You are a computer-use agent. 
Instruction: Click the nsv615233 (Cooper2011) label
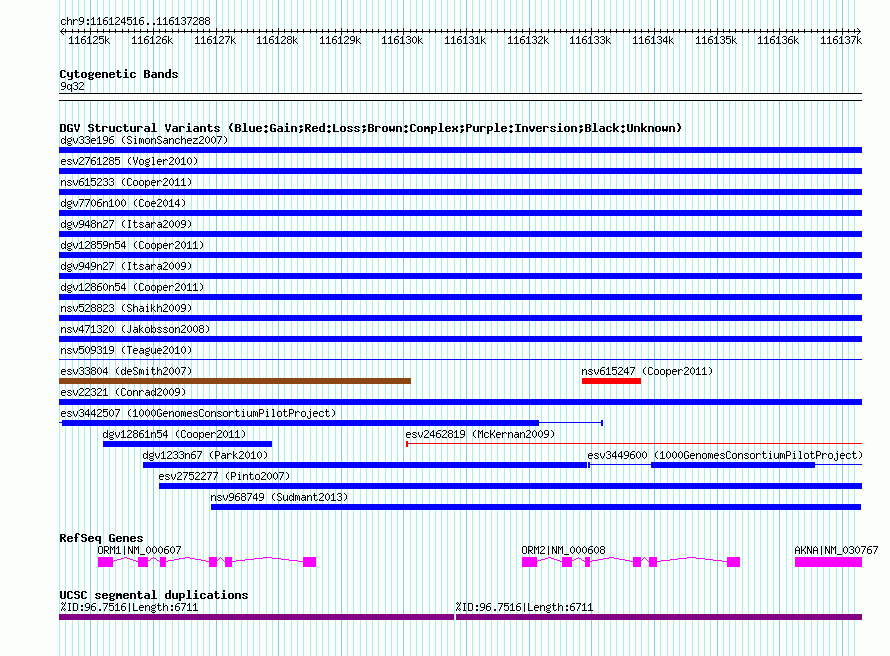[126, 182]
